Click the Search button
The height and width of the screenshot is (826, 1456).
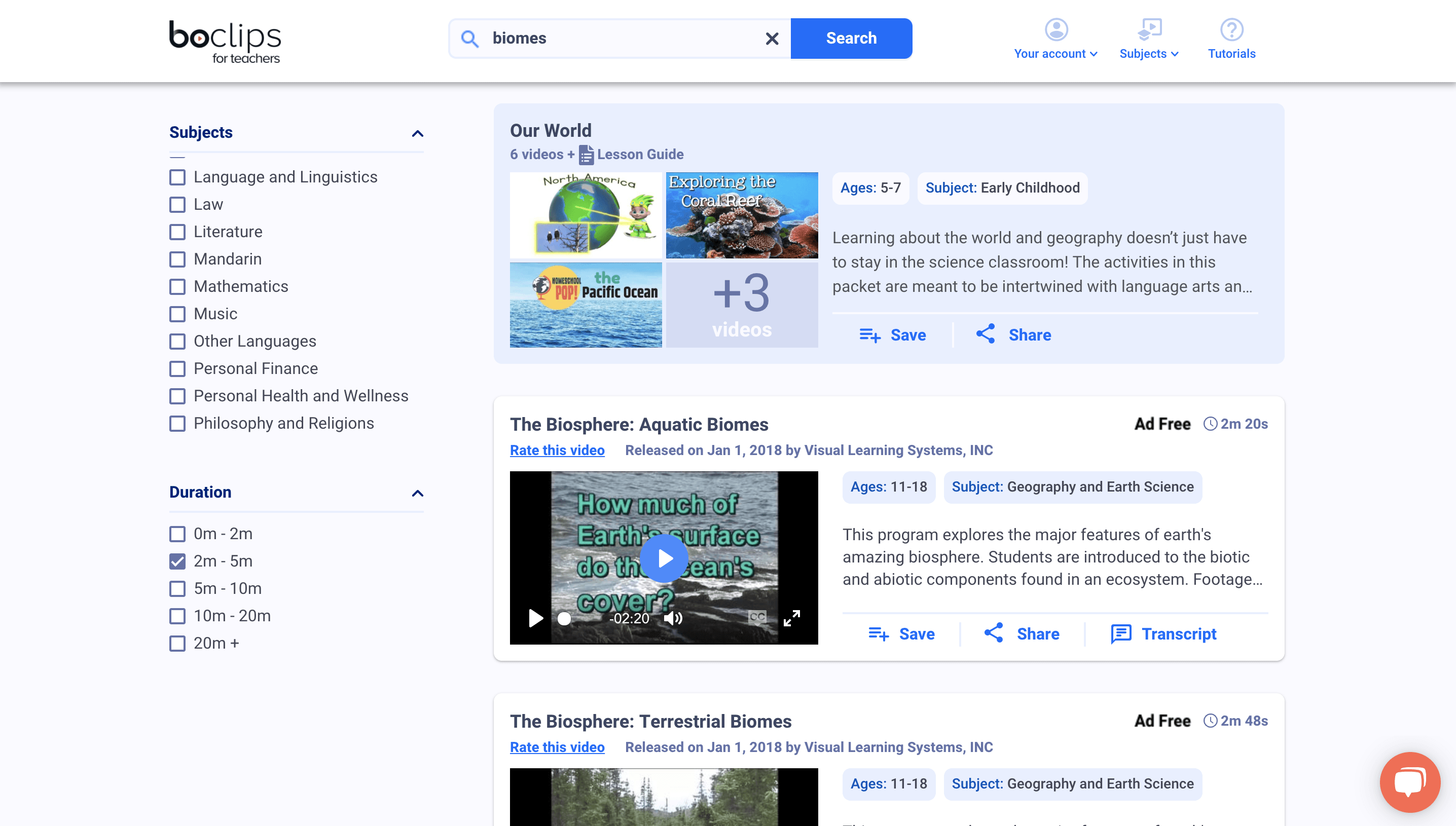(851, 39)
